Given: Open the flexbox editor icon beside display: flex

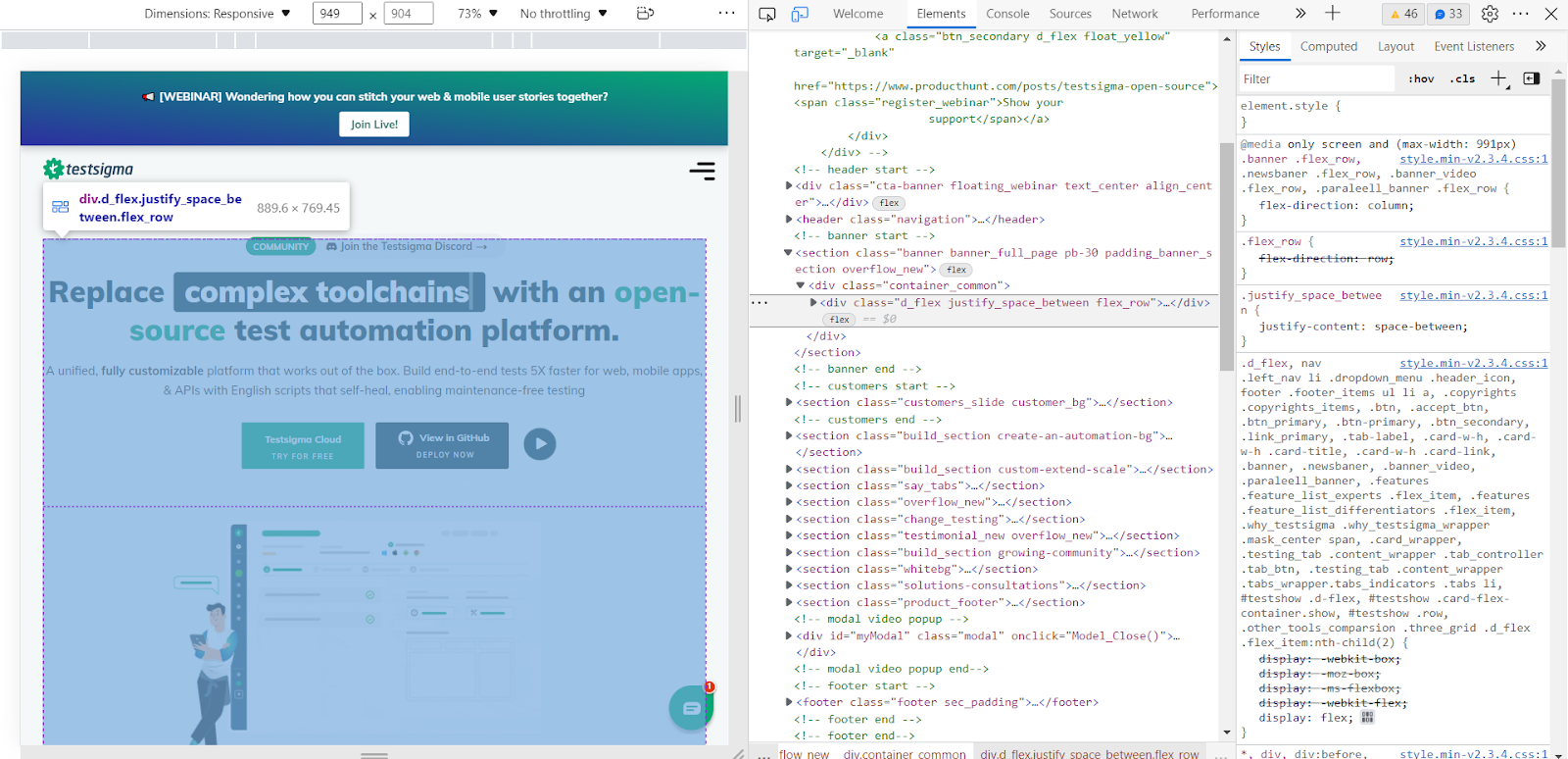Looking at the screenshot, I should coord(1367,718).
